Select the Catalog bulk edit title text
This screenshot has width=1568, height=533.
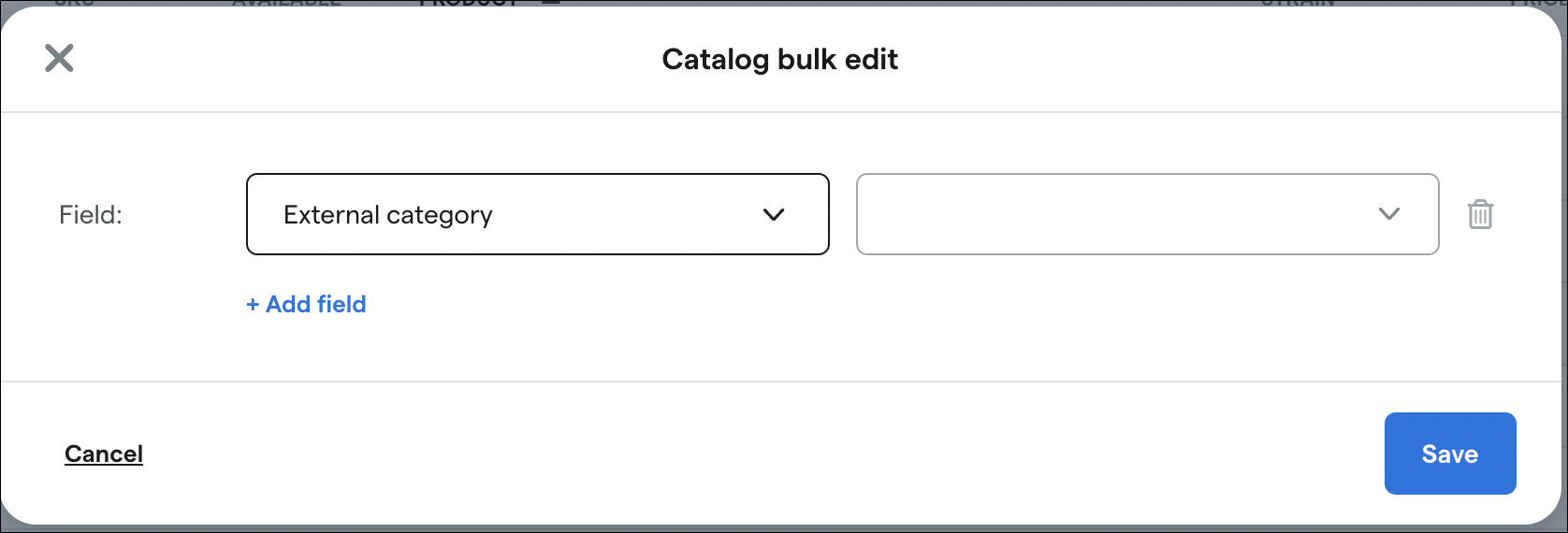[780, 59]
